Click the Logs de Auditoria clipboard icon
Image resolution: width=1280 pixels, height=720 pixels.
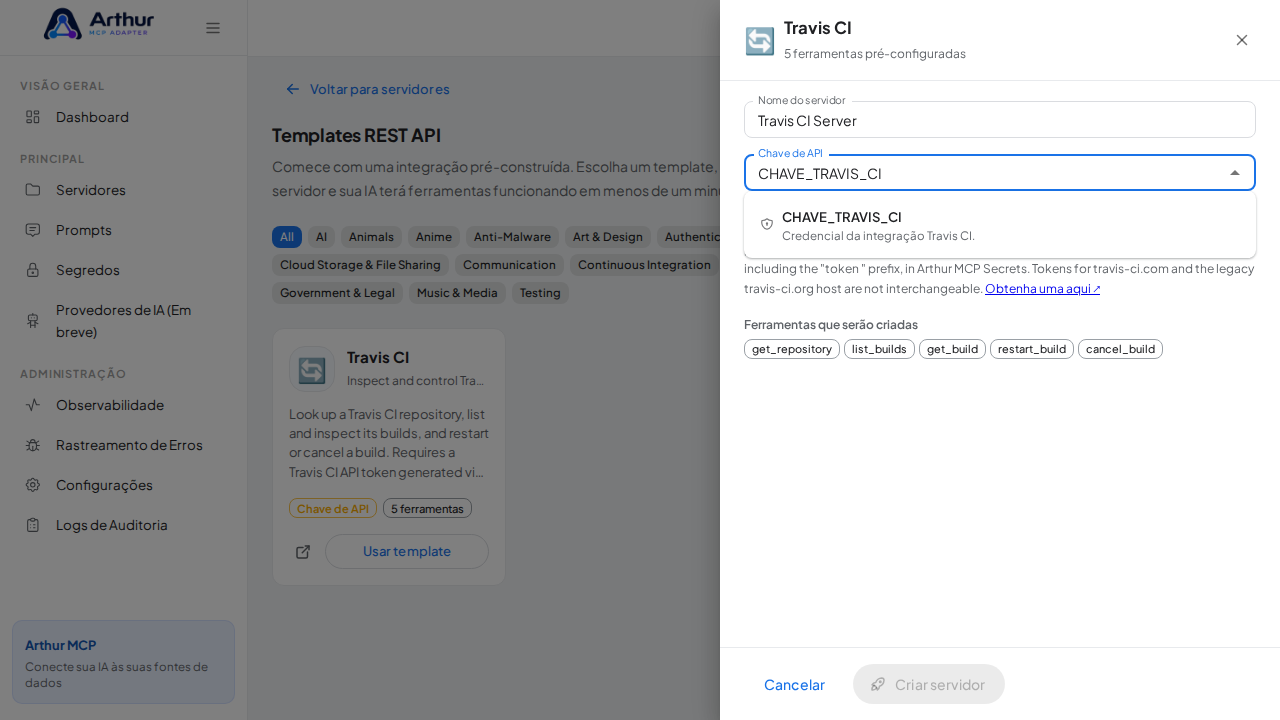[x=33, y=525]
